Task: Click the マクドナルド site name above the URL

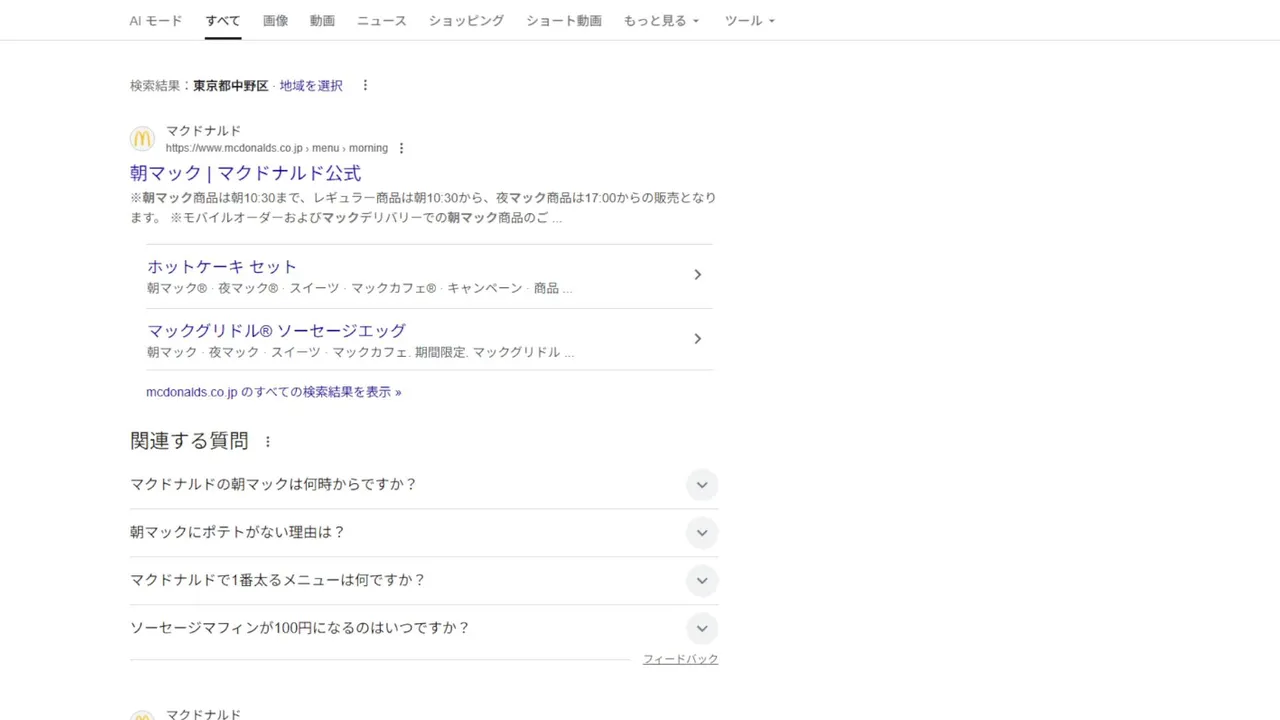Action: coord(203,131)
